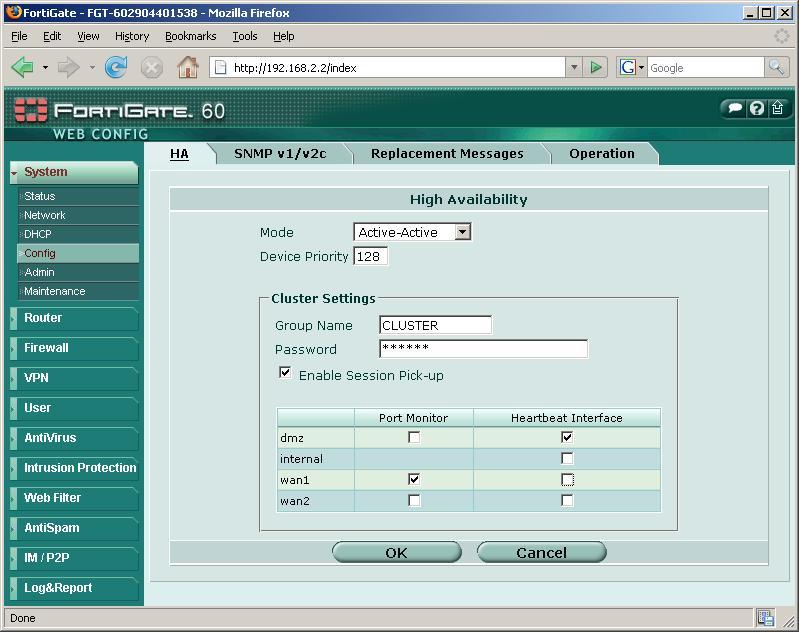The image size is (799, 632).
Task: Click the FortiGate red logo
Action: click(x=31, y=110)
